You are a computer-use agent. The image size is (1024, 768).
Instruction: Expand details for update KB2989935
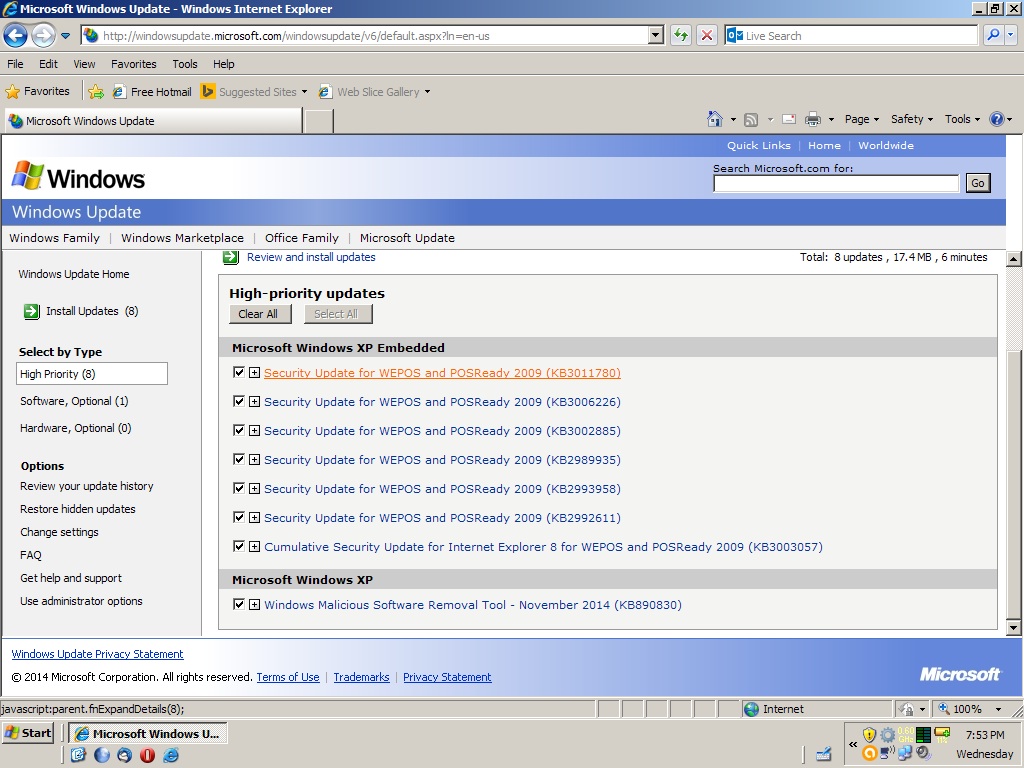(x=255, y=460)
